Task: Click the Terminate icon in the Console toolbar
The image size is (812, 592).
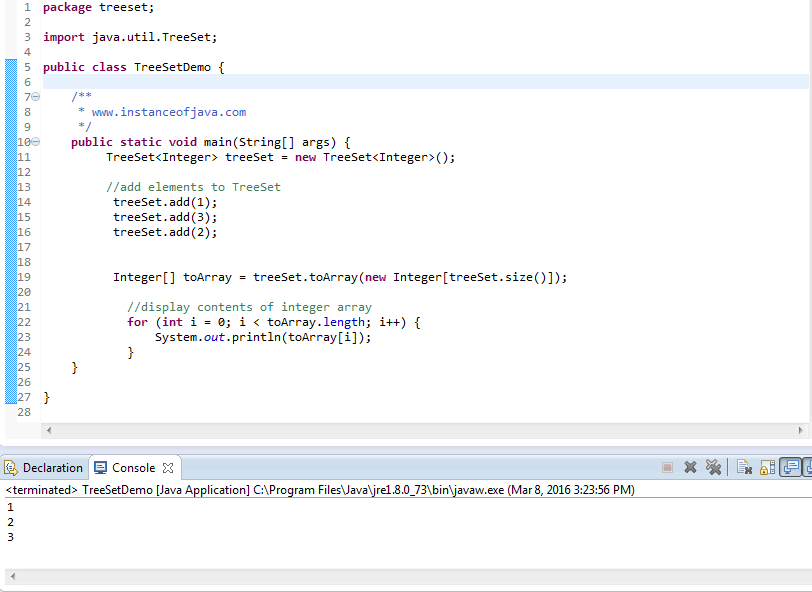Action: pos(667,467)
